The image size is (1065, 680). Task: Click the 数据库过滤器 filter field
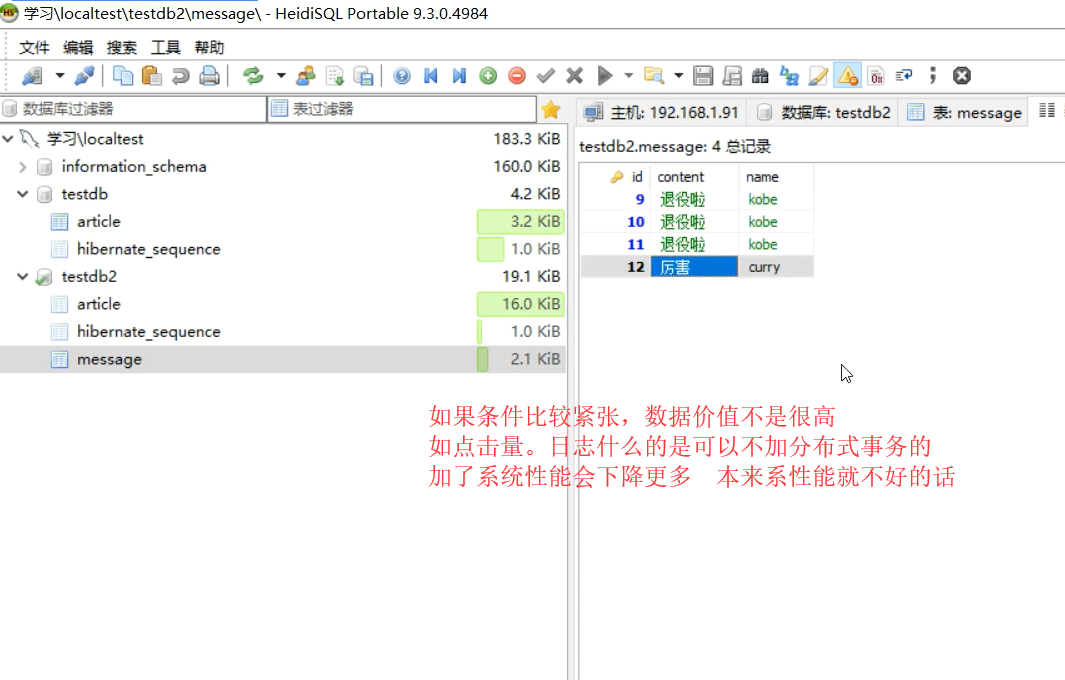133,109
